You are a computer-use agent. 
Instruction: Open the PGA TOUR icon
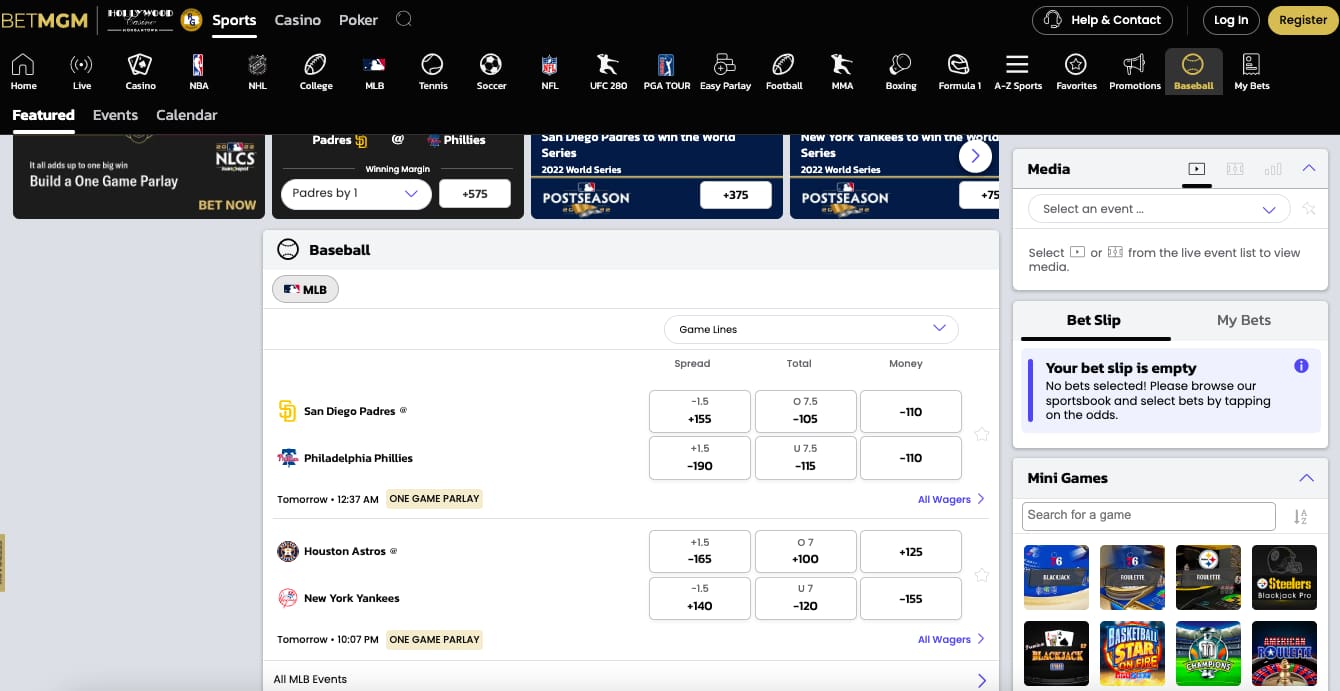[x=667, y=72]
